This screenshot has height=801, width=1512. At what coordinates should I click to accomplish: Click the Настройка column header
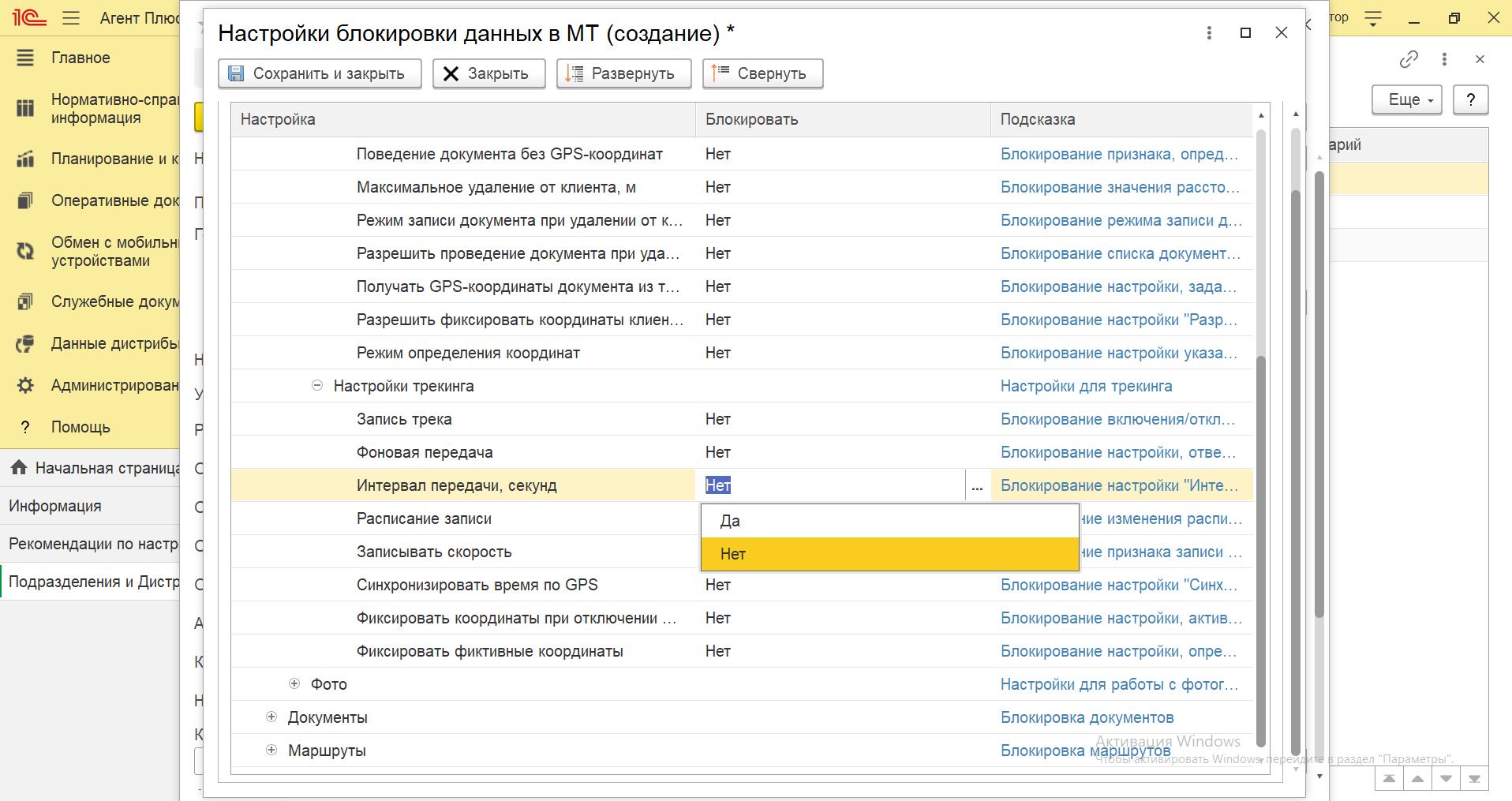(x=463, y=119)
